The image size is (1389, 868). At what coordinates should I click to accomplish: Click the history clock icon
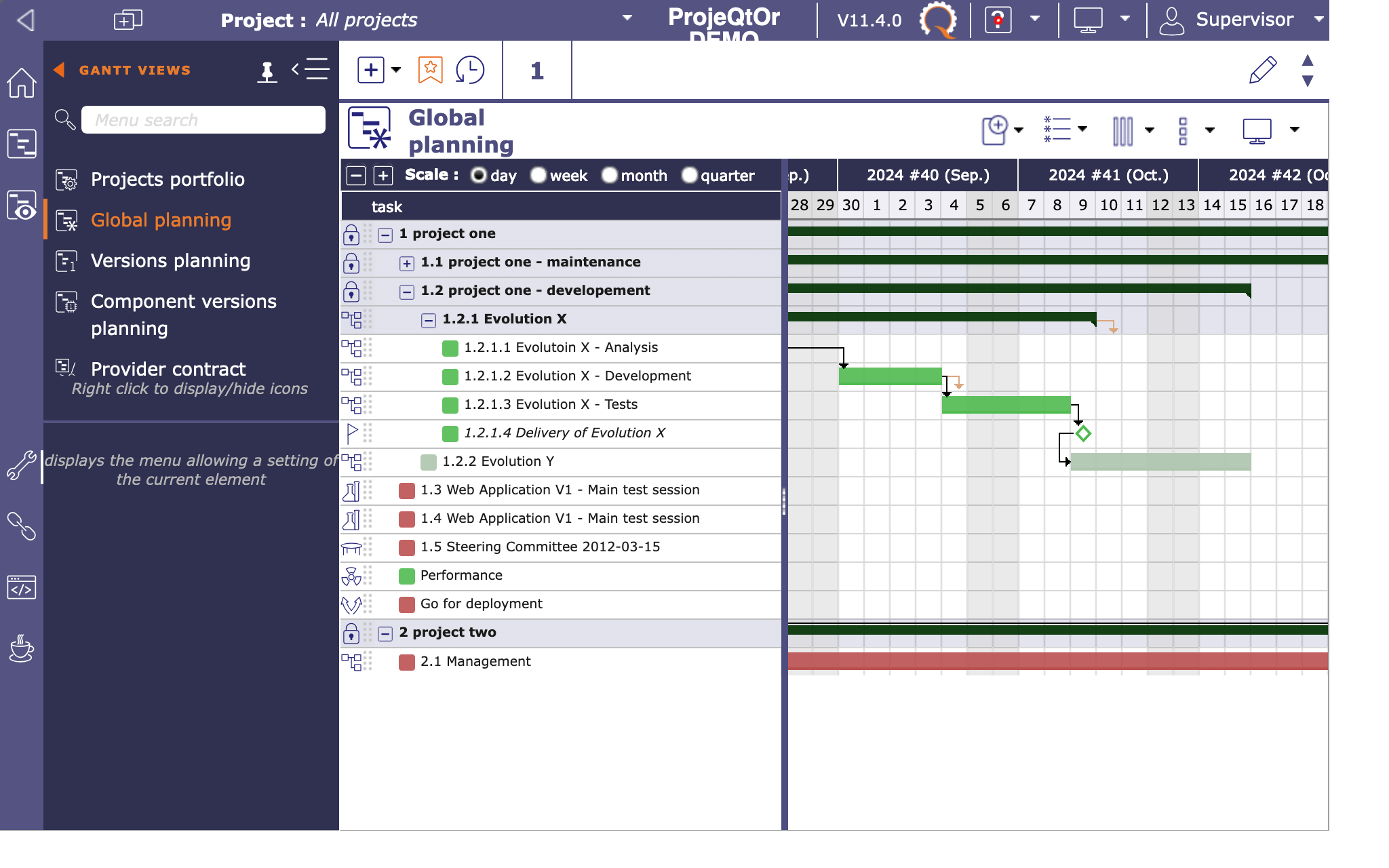click(x=469, y=70)
